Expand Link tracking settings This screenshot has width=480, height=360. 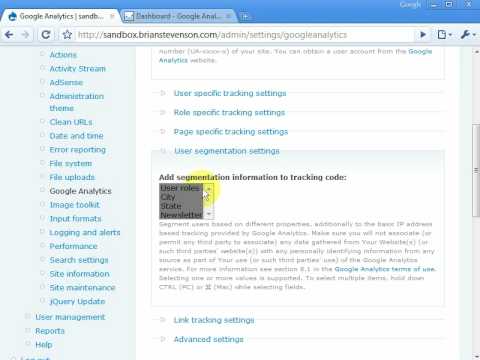coord(214,320)
